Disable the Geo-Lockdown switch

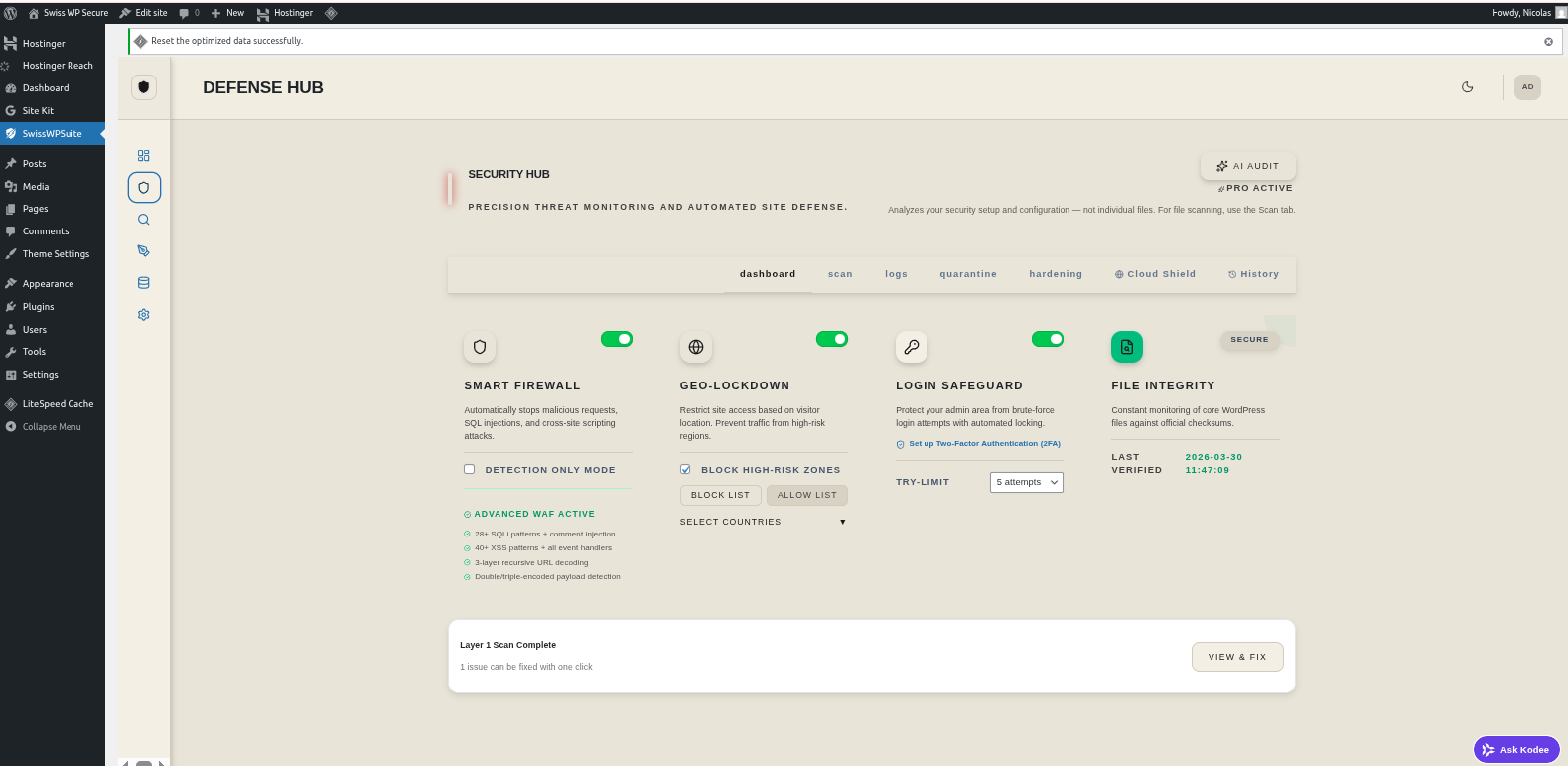832,339
